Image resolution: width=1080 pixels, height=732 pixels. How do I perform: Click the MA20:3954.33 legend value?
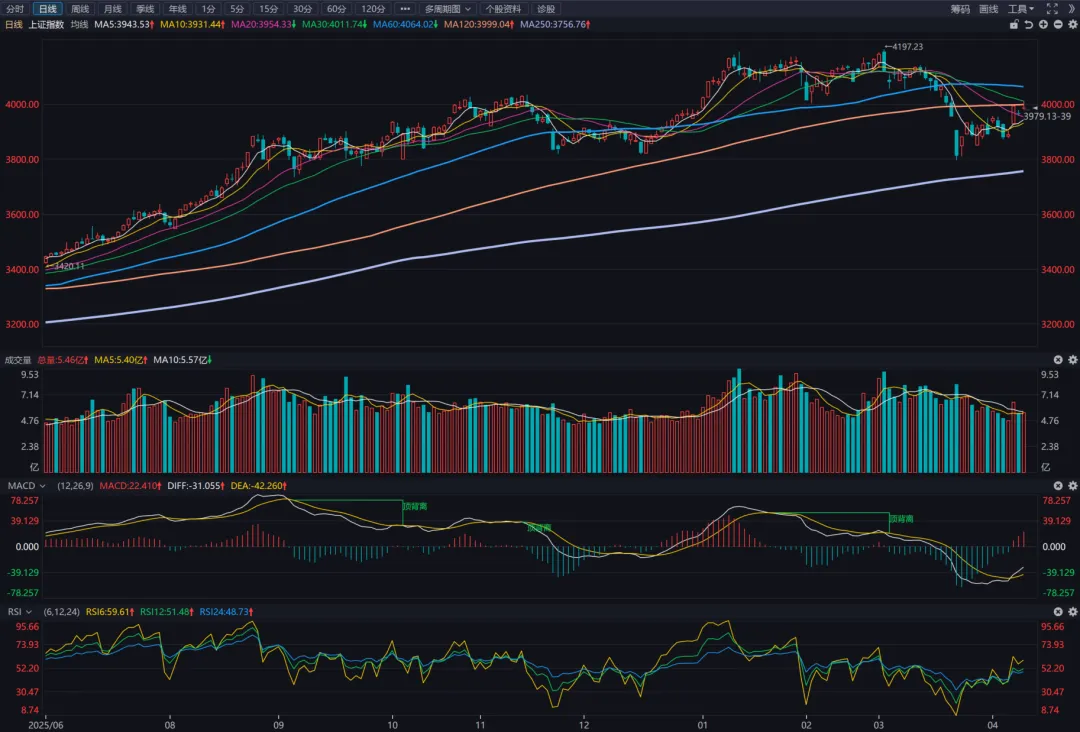(263, 24)
